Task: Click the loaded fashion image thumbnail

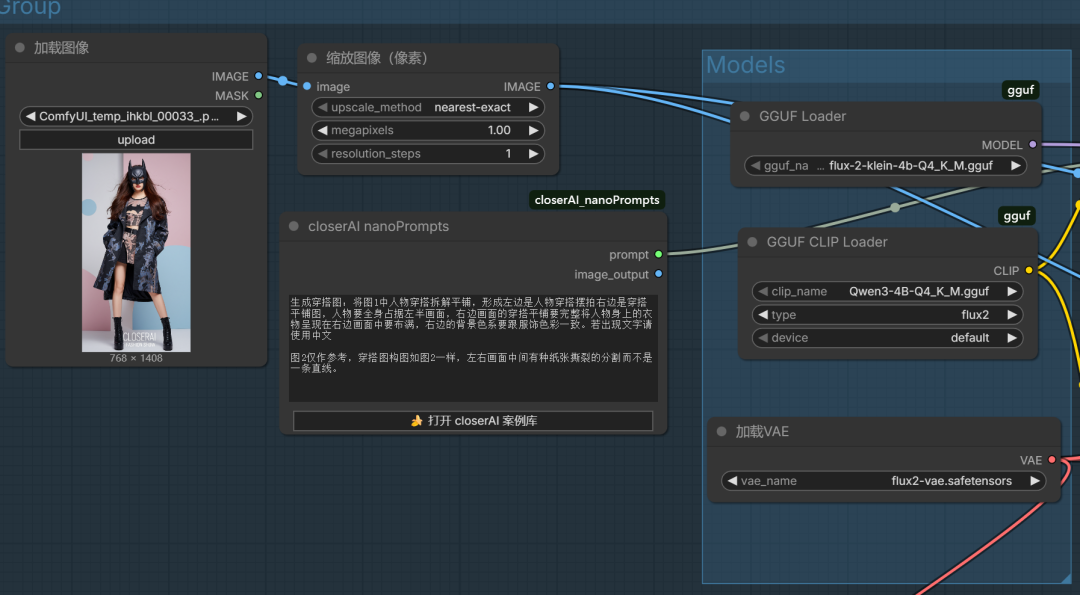Action: tap(136, 252)
